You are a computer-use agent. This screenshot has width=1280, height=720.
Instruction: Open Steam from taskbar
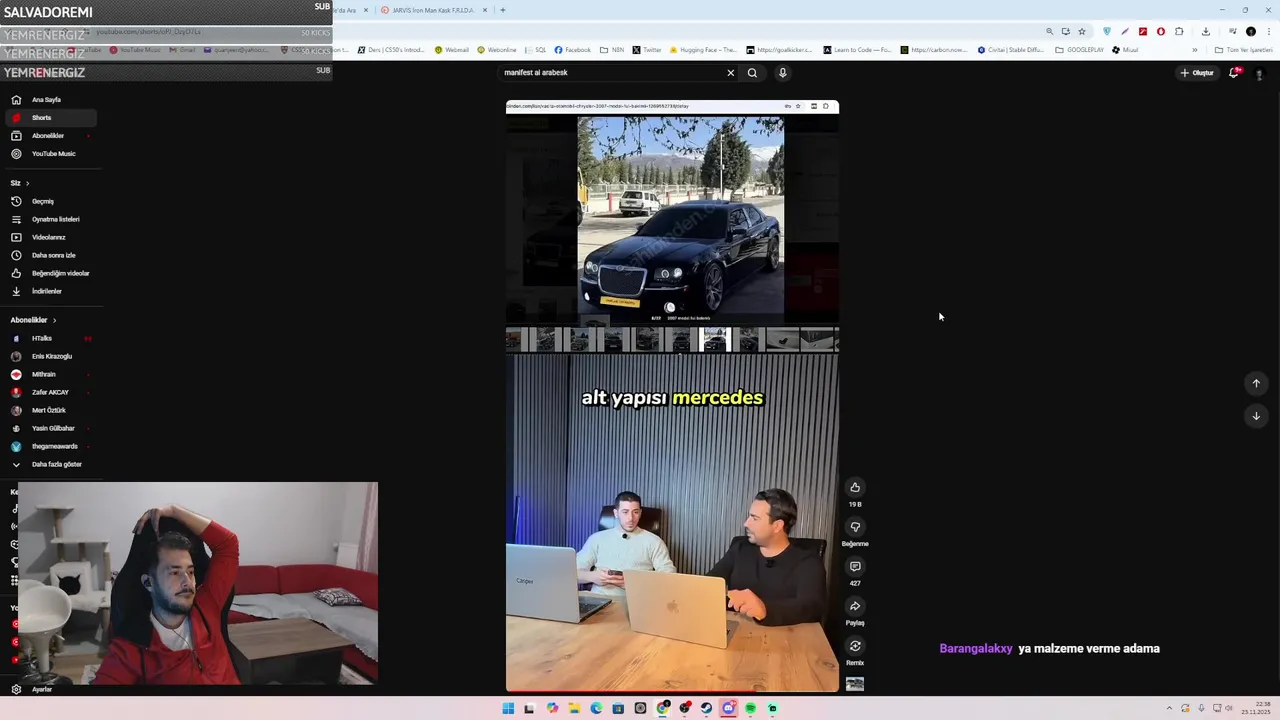706,708
